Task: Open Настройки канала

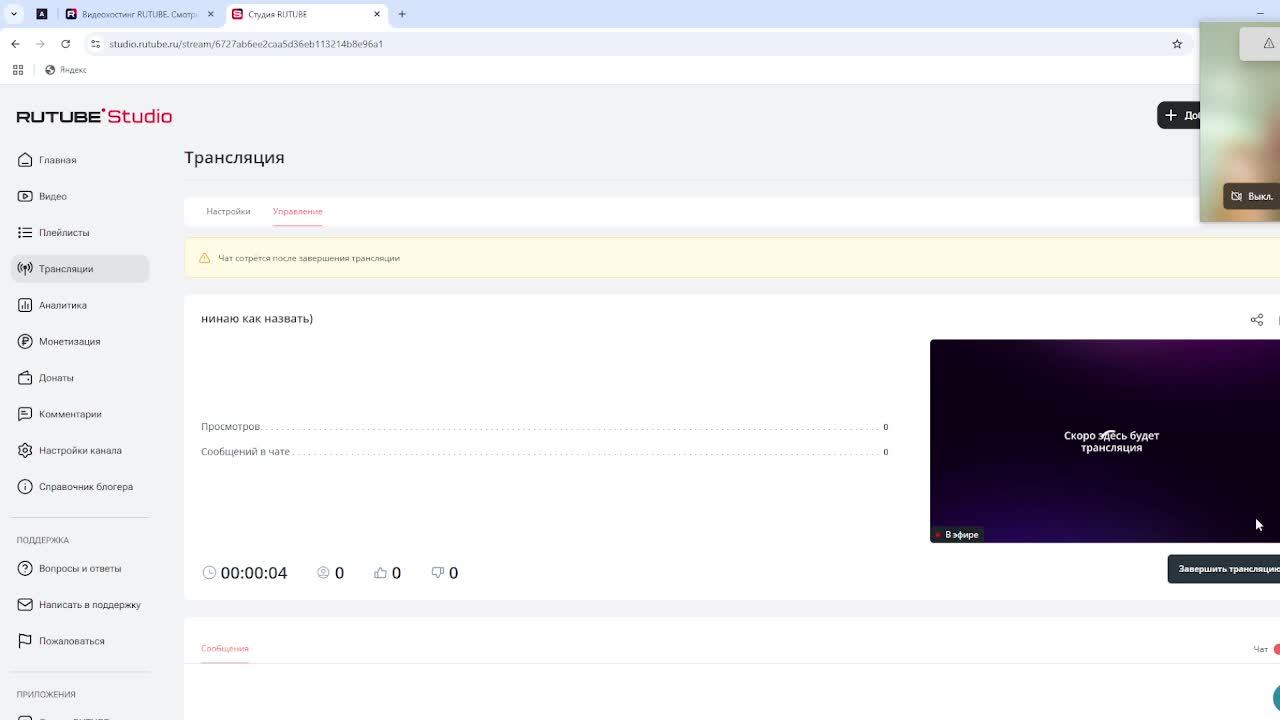Action: pos(80,450)
